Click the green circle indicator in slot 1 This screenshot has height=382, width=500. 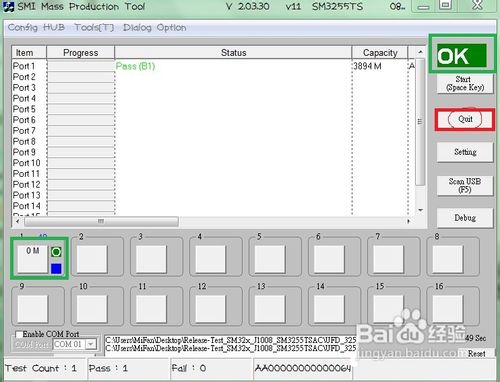[56, 252]
